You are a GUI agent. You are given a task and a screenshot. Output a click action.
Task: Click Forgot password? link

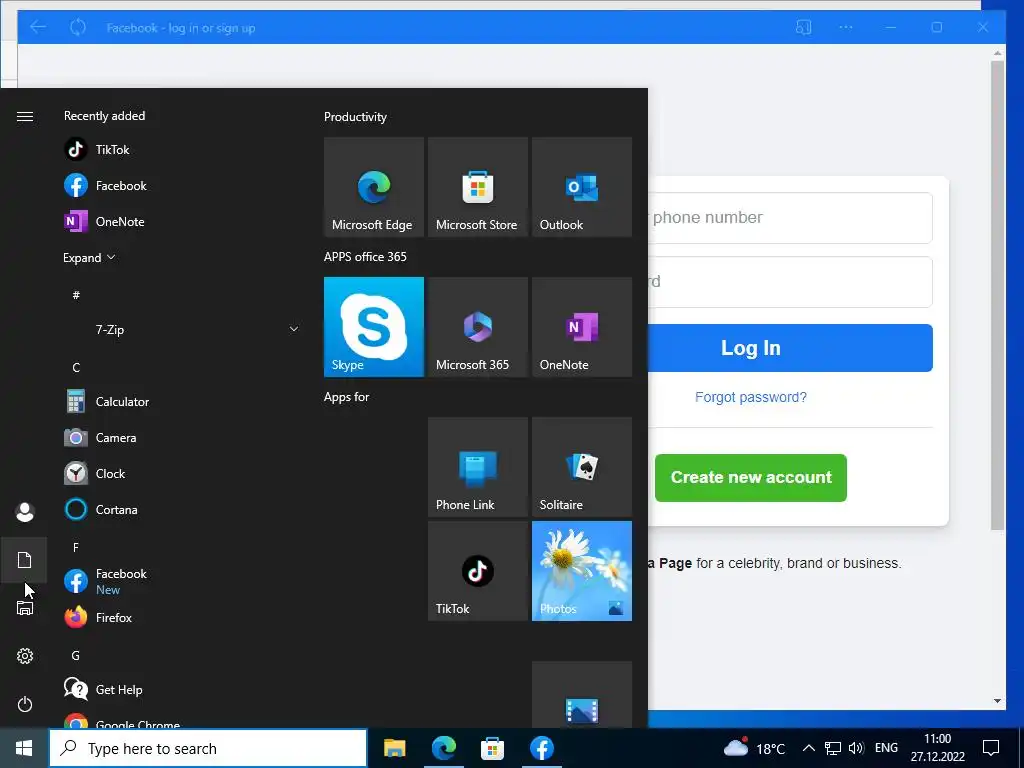(x=750, y=397)
